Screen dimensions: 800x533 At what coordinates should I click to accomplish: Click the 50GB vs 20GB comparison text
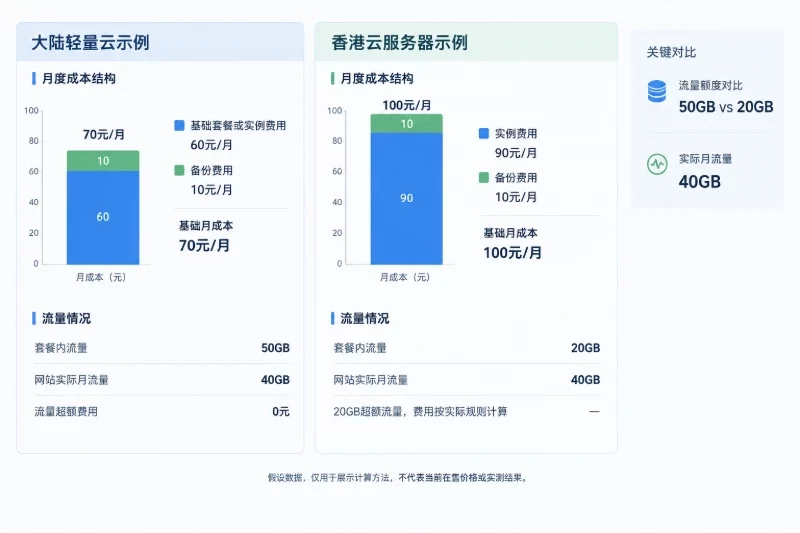click(x=726, y=107)
